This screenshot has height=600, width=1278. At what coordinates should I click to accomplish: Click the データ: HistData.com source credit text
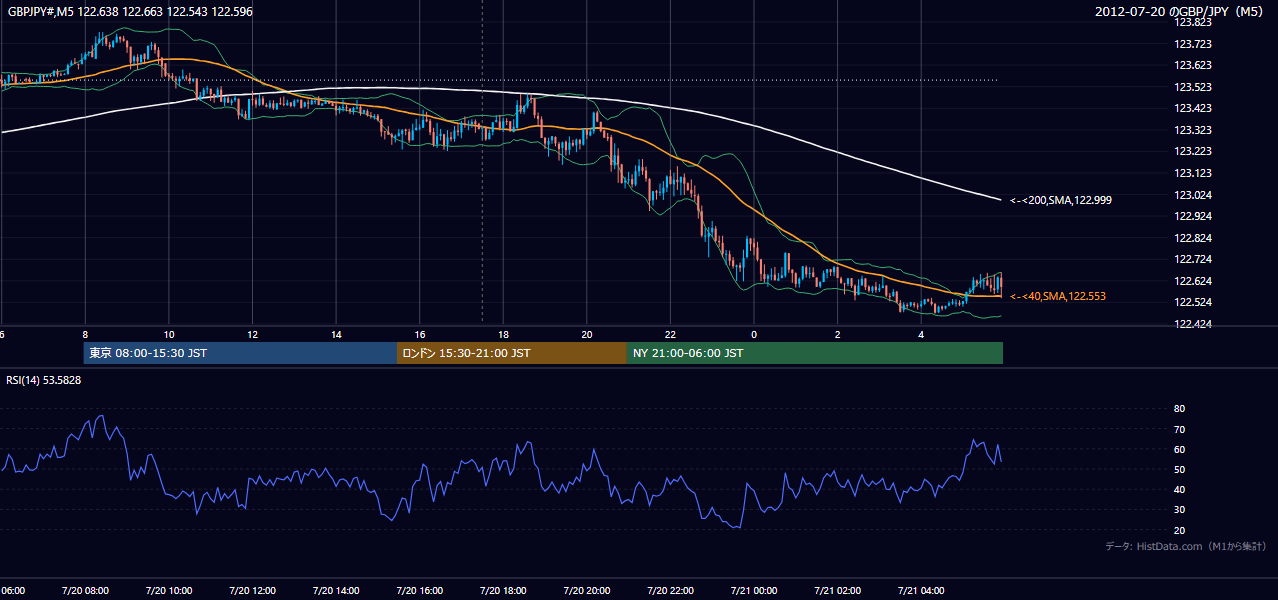pyautogui.click(x=1186, y=547)
